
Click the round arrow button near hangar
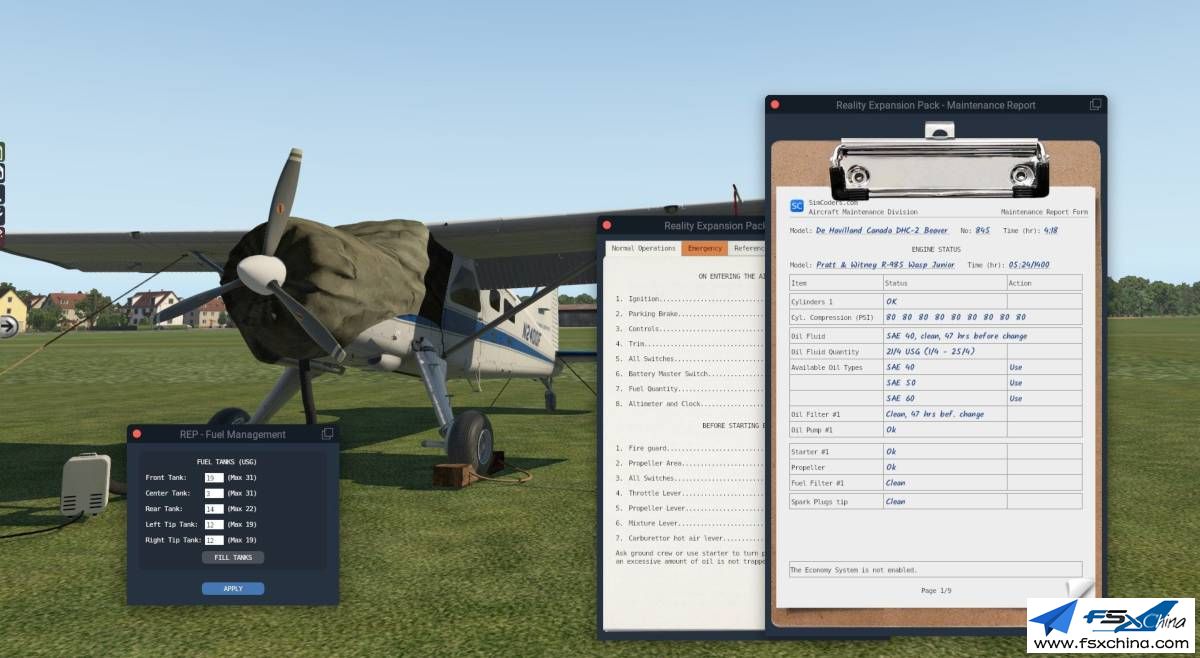coord(8,326)
